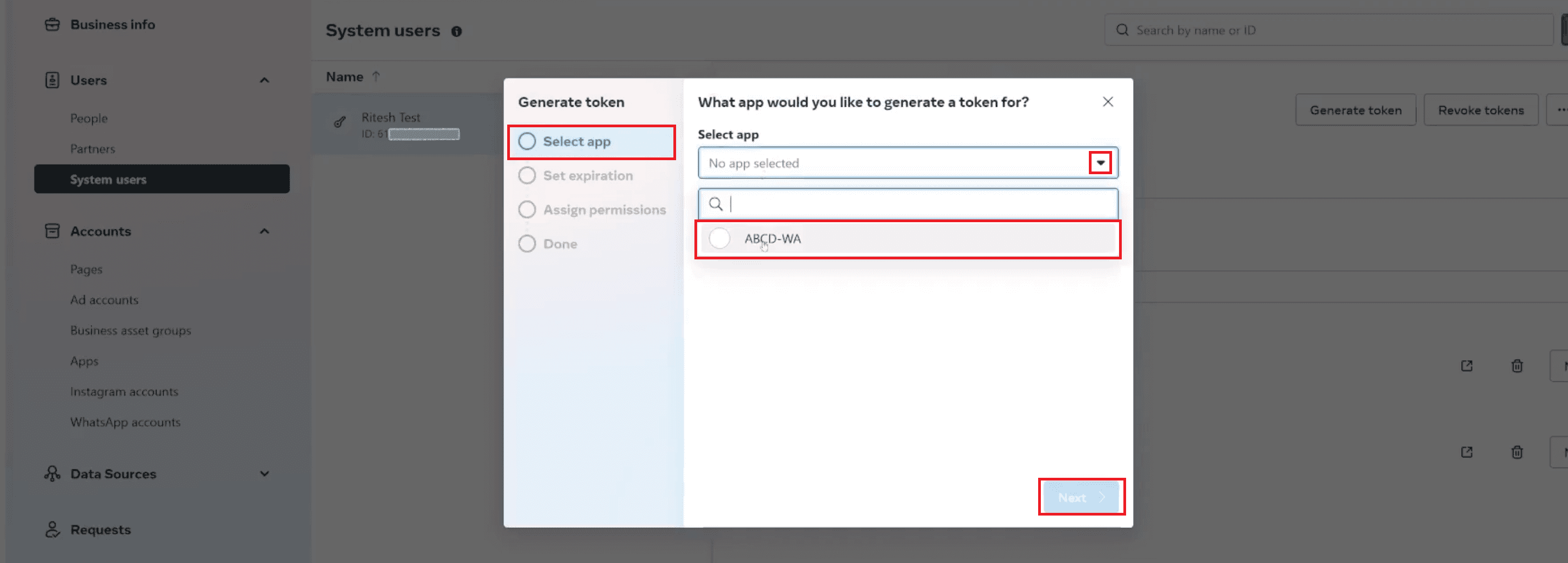Click the Requests icon in the sidebar
1568x563 pixels.
pyautogui.click(x=52, y=529)
